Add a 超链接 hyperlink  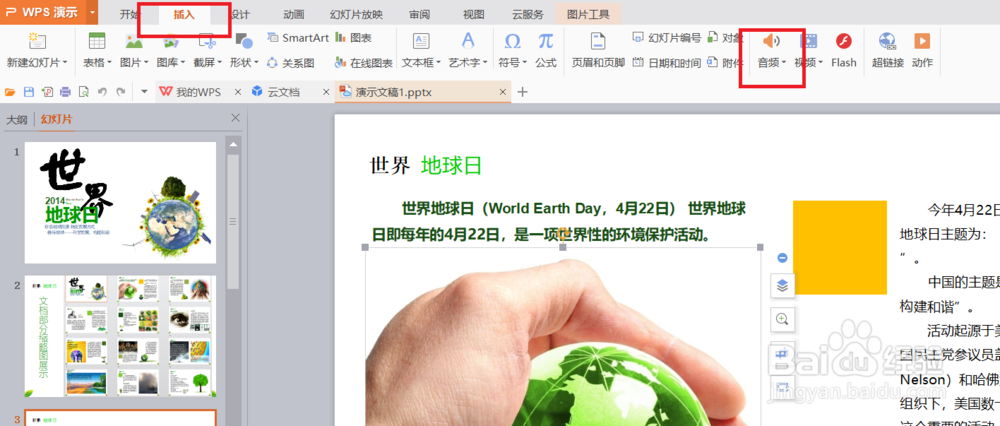click(x=888, y=50)
